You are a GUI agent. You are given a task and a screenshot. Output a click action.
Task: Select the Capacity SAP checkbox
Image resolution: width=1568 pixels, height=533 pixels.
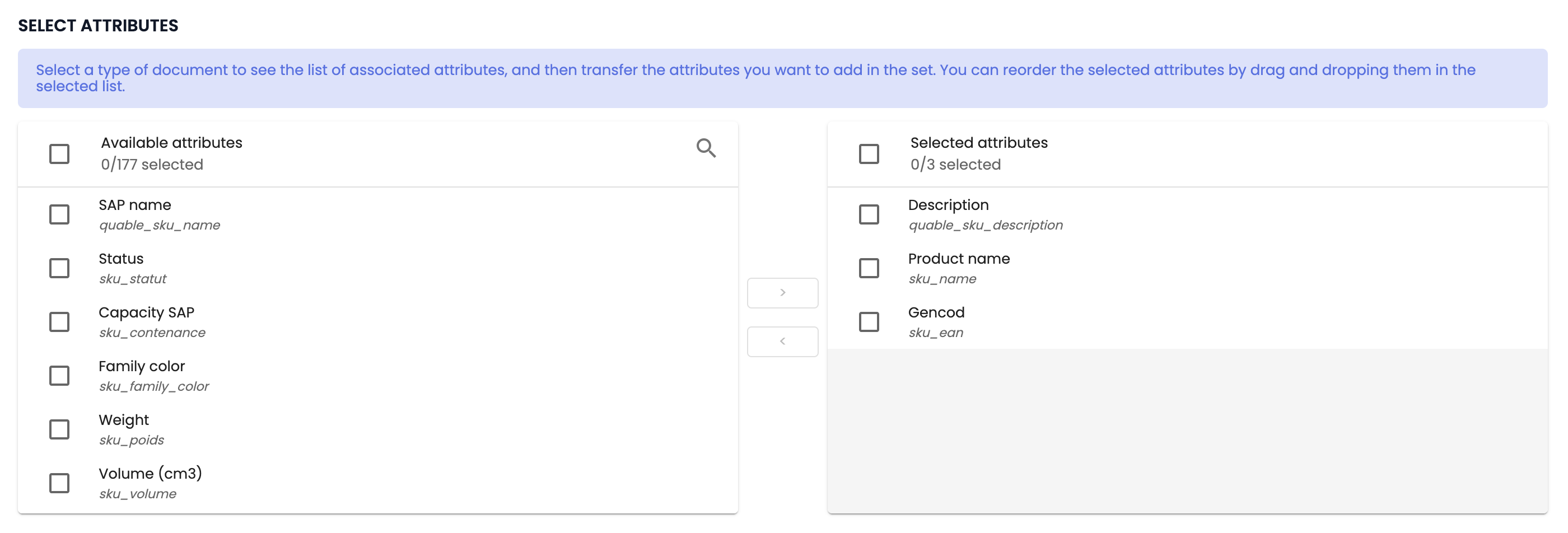[x=59, y=322]
